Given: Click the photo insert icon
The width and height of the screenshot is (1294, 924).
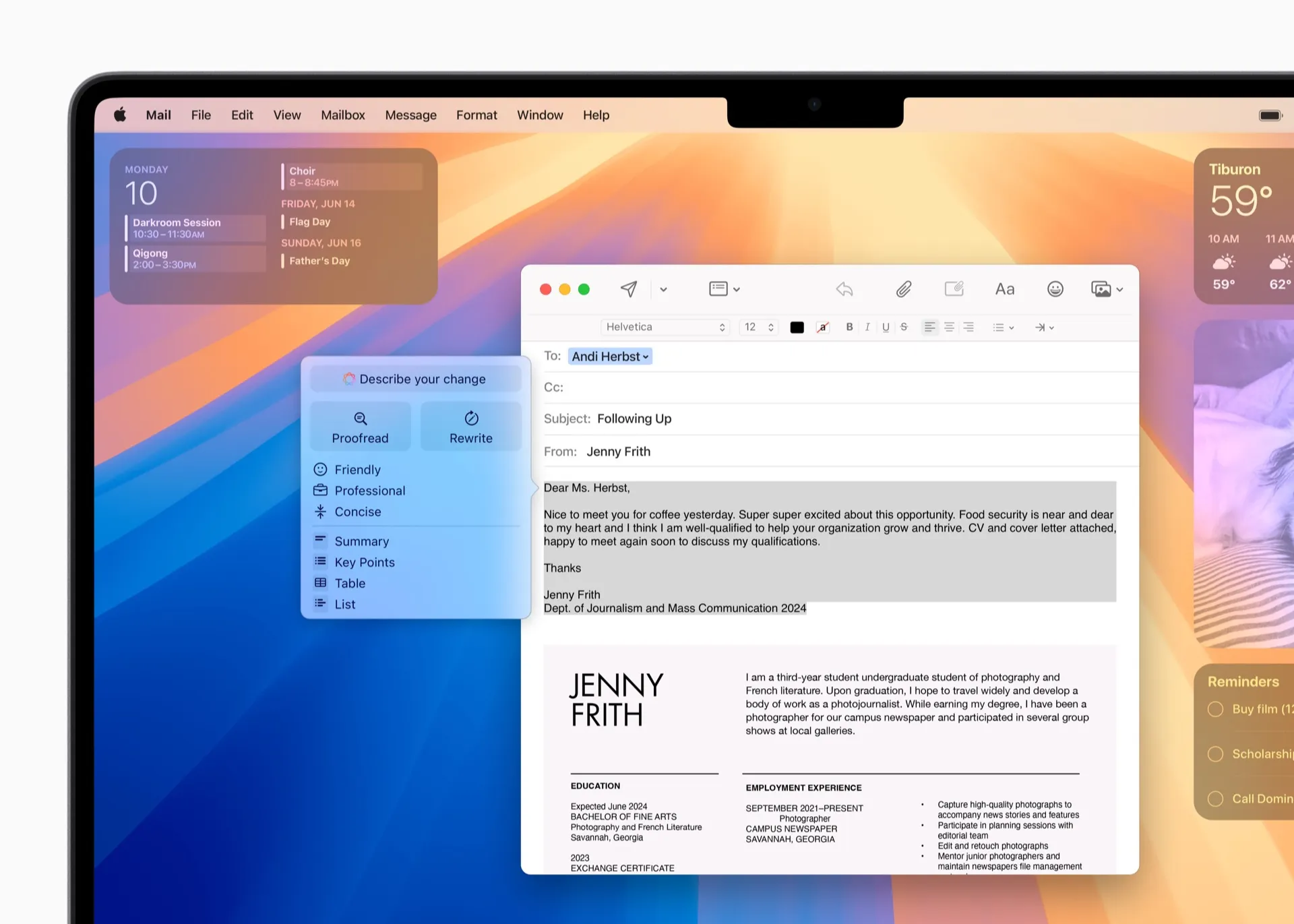Looking at the screenshot, I should [x=1101, y=289].
